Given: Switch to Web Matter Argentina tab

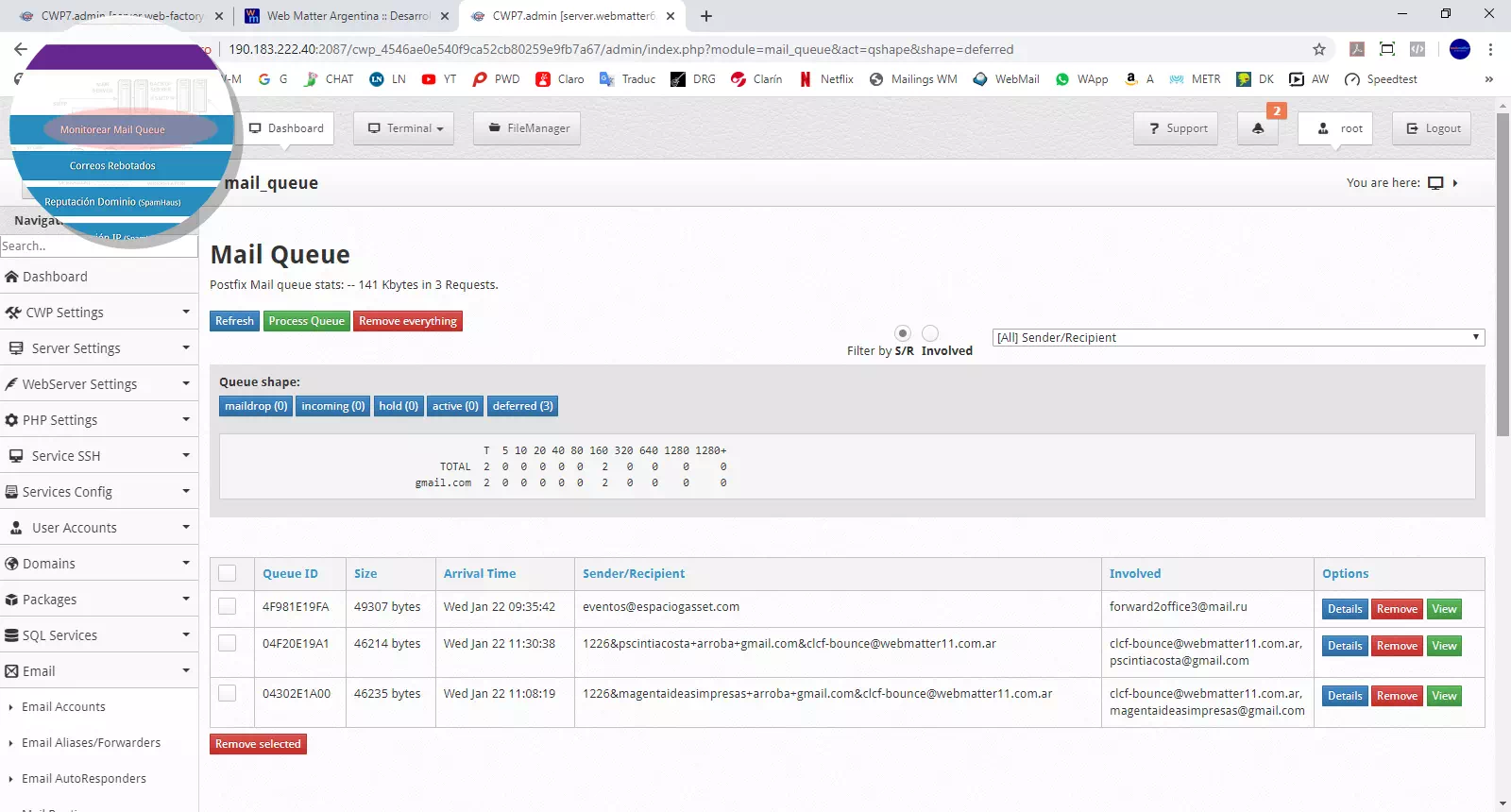Looking at the screenshot, I should point(346,16).
